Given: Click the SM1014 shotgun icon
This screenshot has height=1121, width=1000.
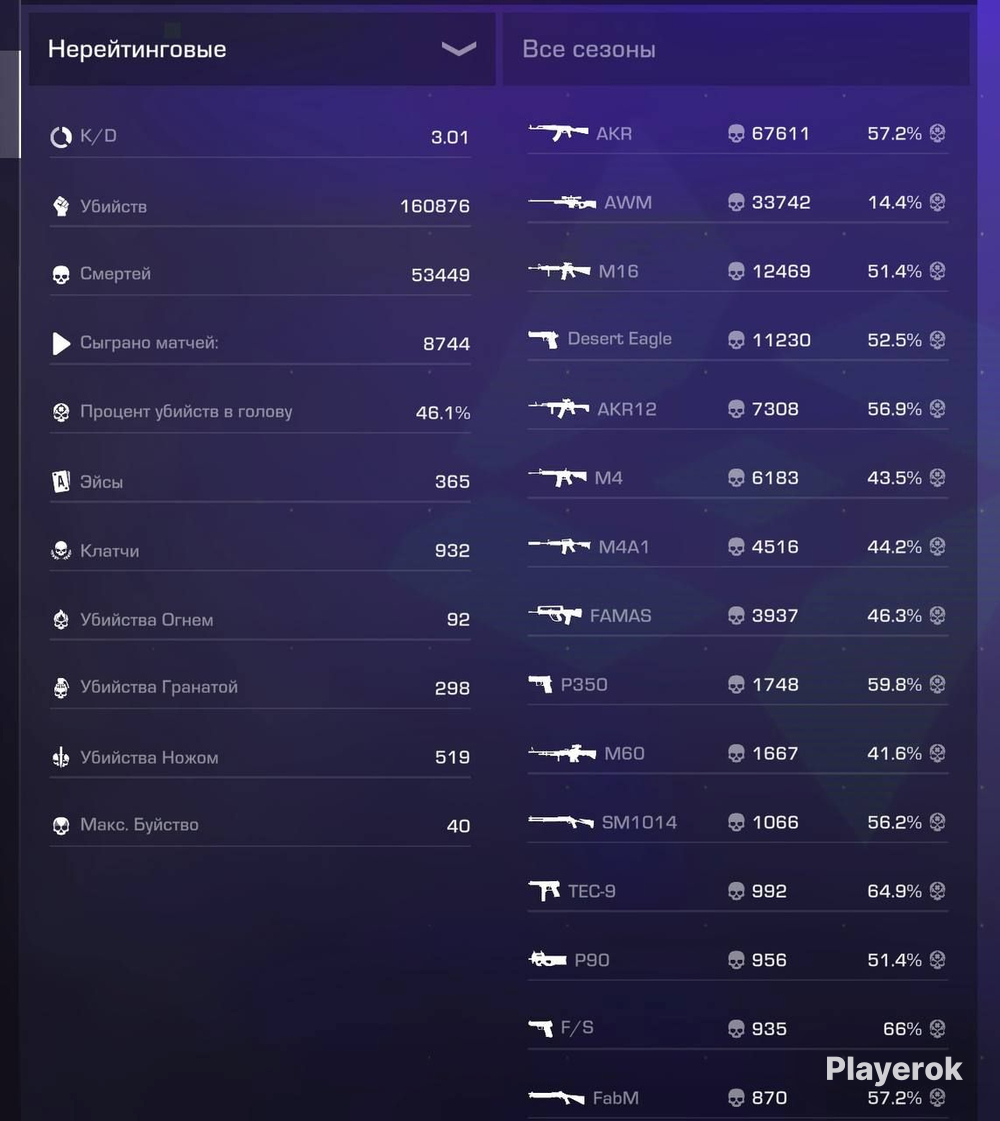Looking at the screenshot, I should 561,821.
